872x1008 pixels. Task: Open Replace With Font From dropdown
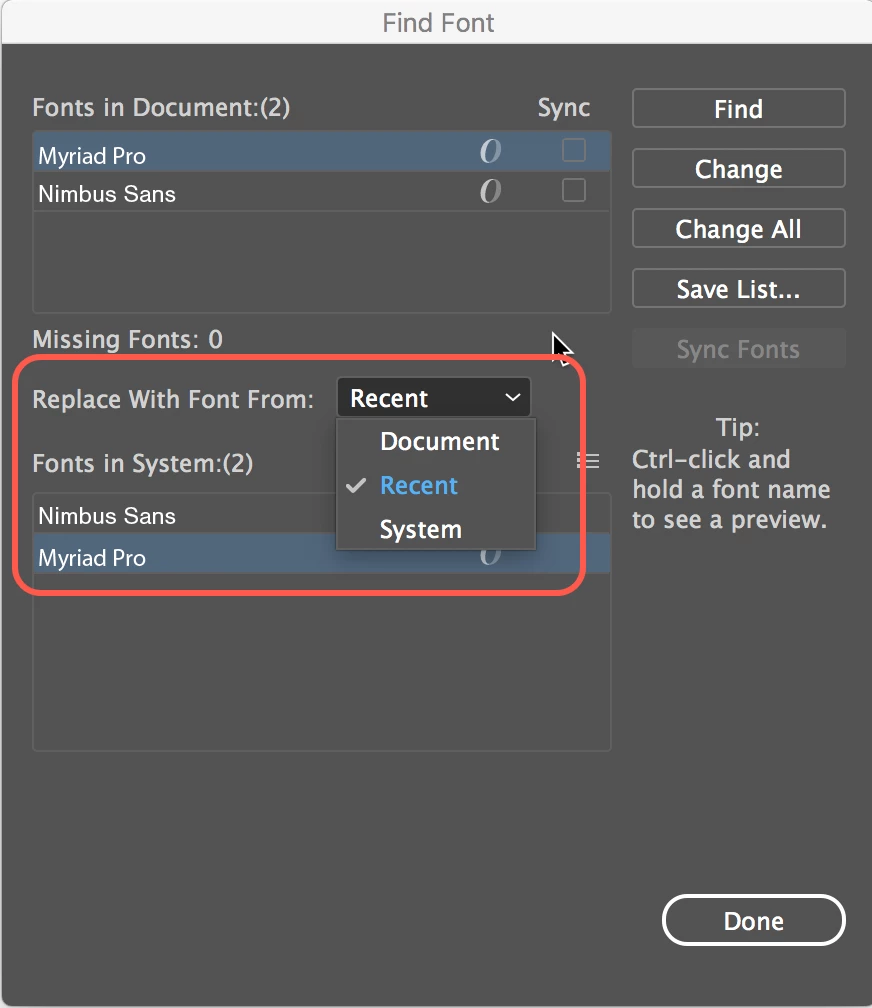pyautogui.click(x=433, y=398)
